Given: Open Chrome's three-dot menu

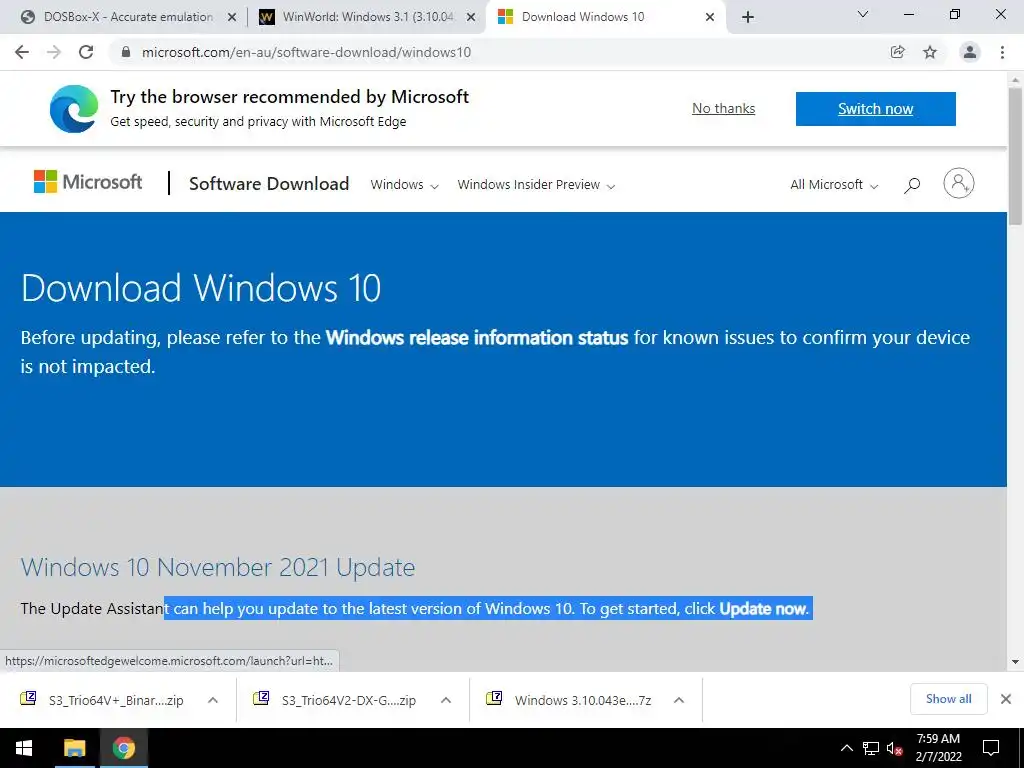Looking at the screenshot, I should click(x=1002, y=52).
